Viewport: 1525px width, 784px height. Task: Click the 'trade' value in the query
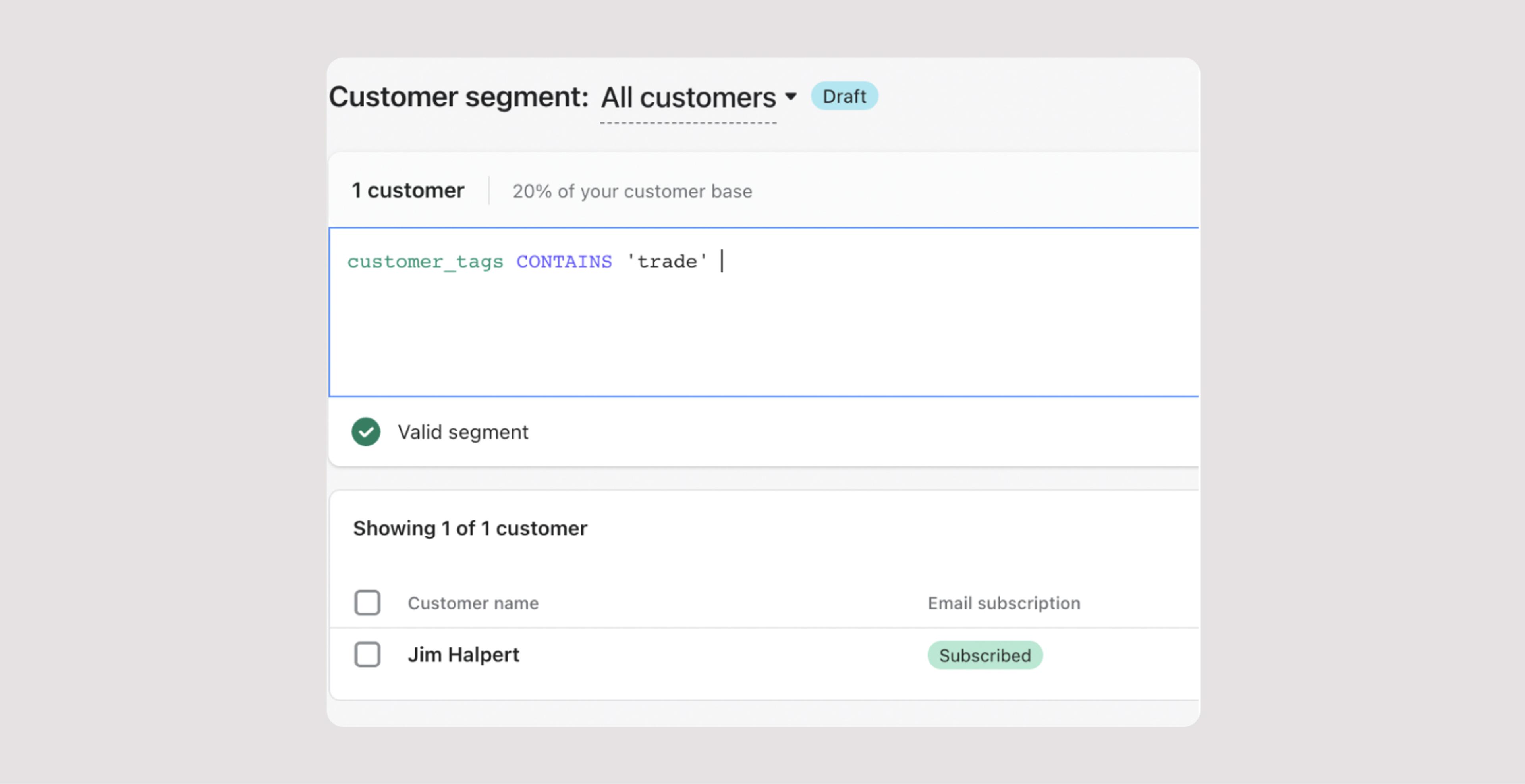[x=667, y=262]
